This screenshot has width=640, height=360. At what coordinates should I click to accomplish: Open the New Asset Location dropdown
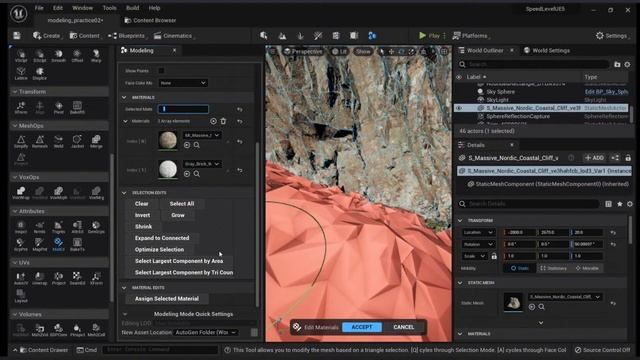(206, 332)
